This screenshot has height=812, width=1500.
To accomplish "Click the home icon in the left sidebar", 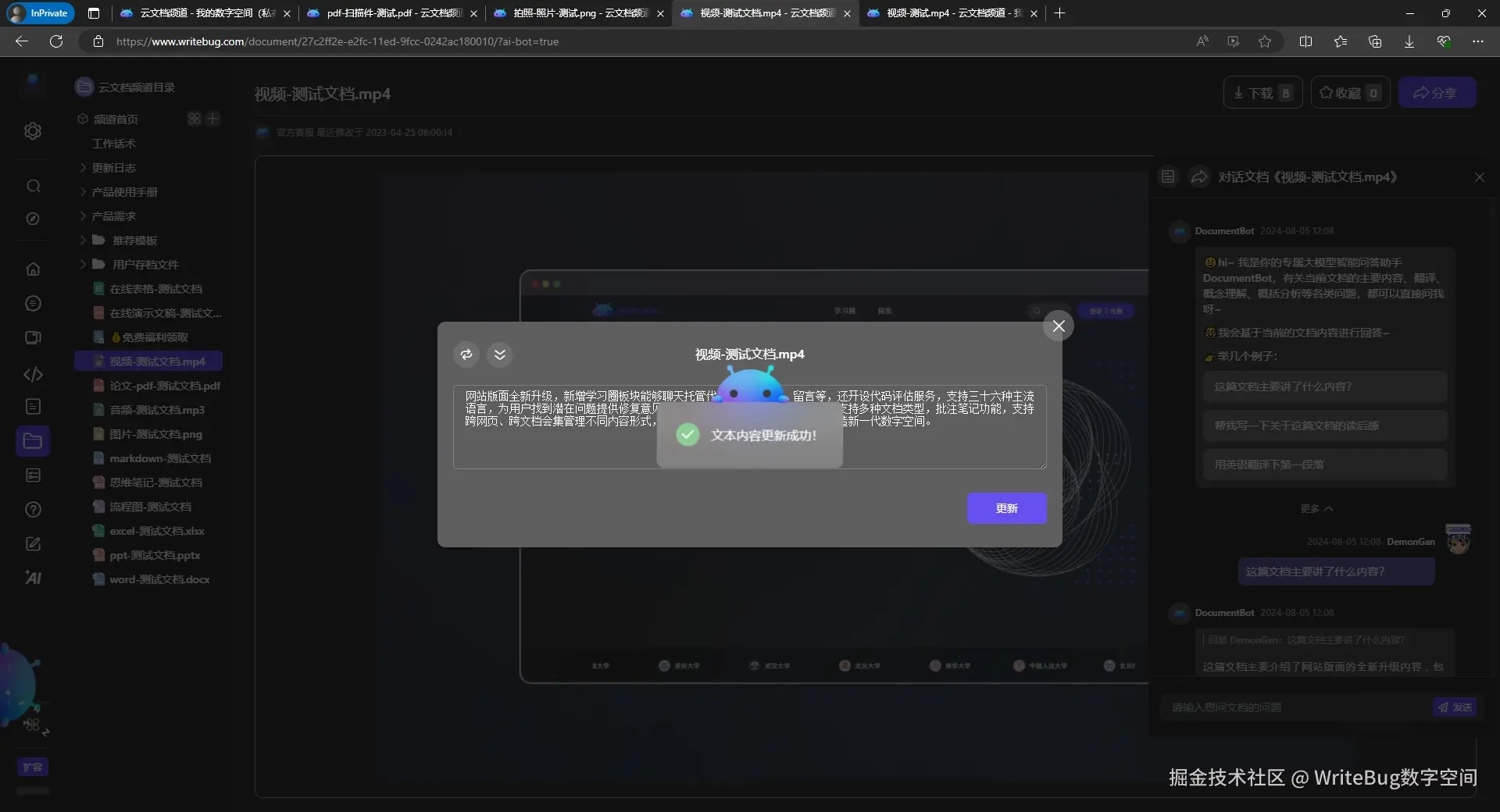I will 33,269.
